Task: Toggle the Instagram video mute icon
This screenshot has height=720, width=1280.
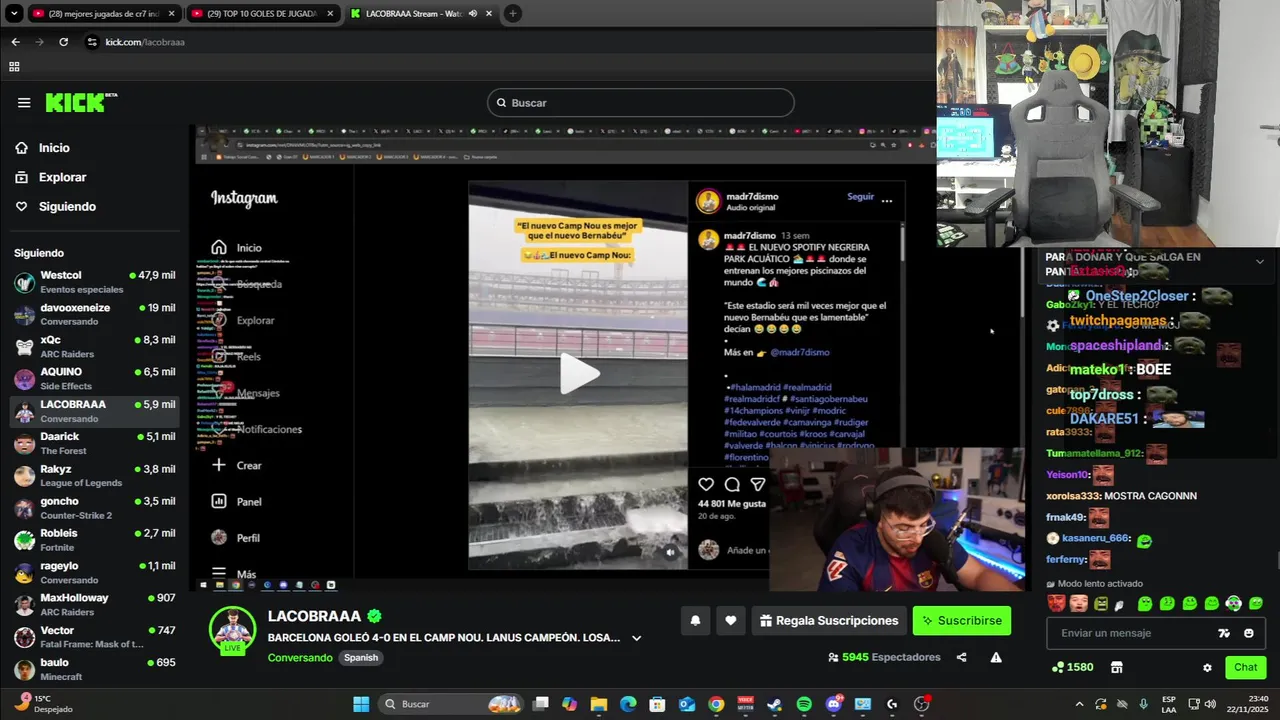Action: (x=671, y=552)
